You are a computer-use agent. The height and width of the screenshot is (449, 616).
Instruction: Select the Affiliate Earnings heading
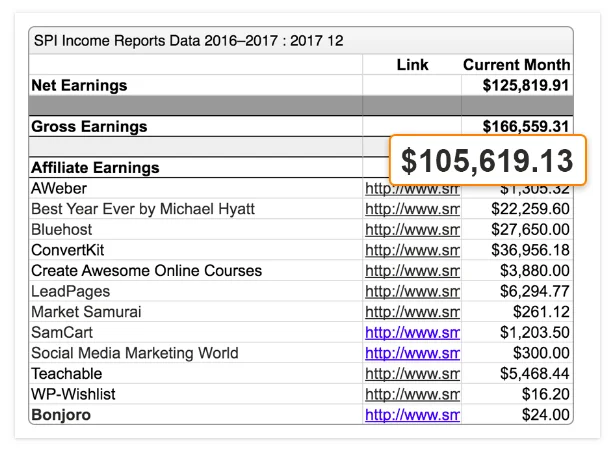coord(95,168)
